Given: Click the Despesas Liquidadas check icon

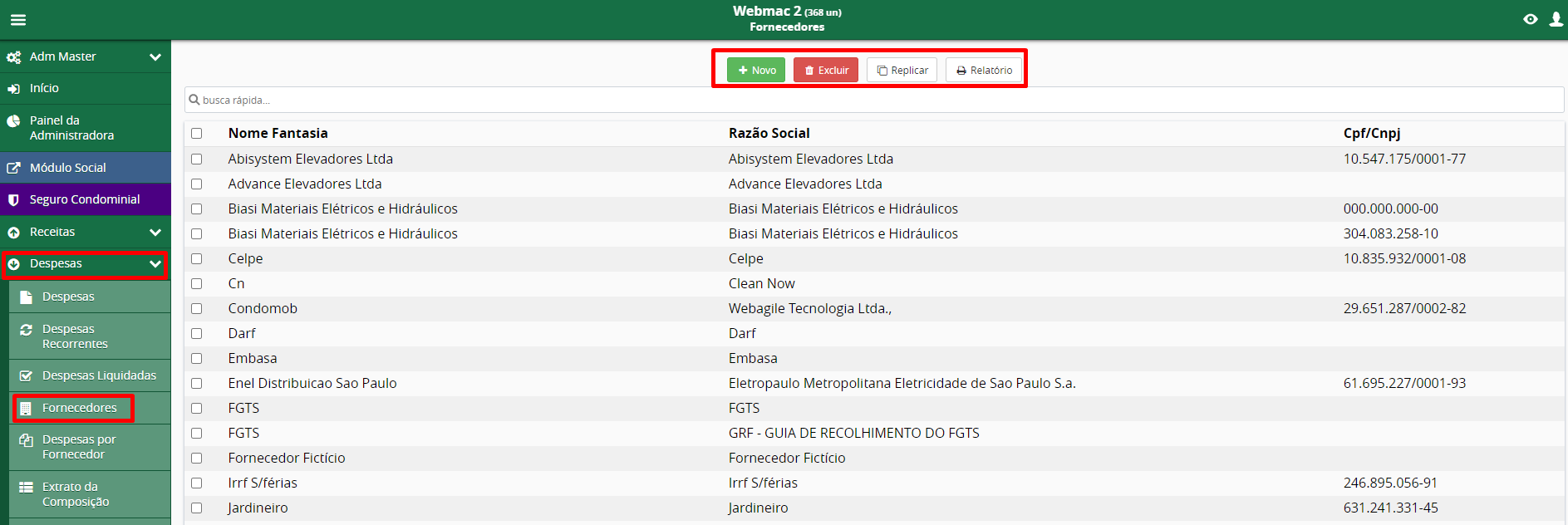Looking at the screenshot, I should 26,375.
